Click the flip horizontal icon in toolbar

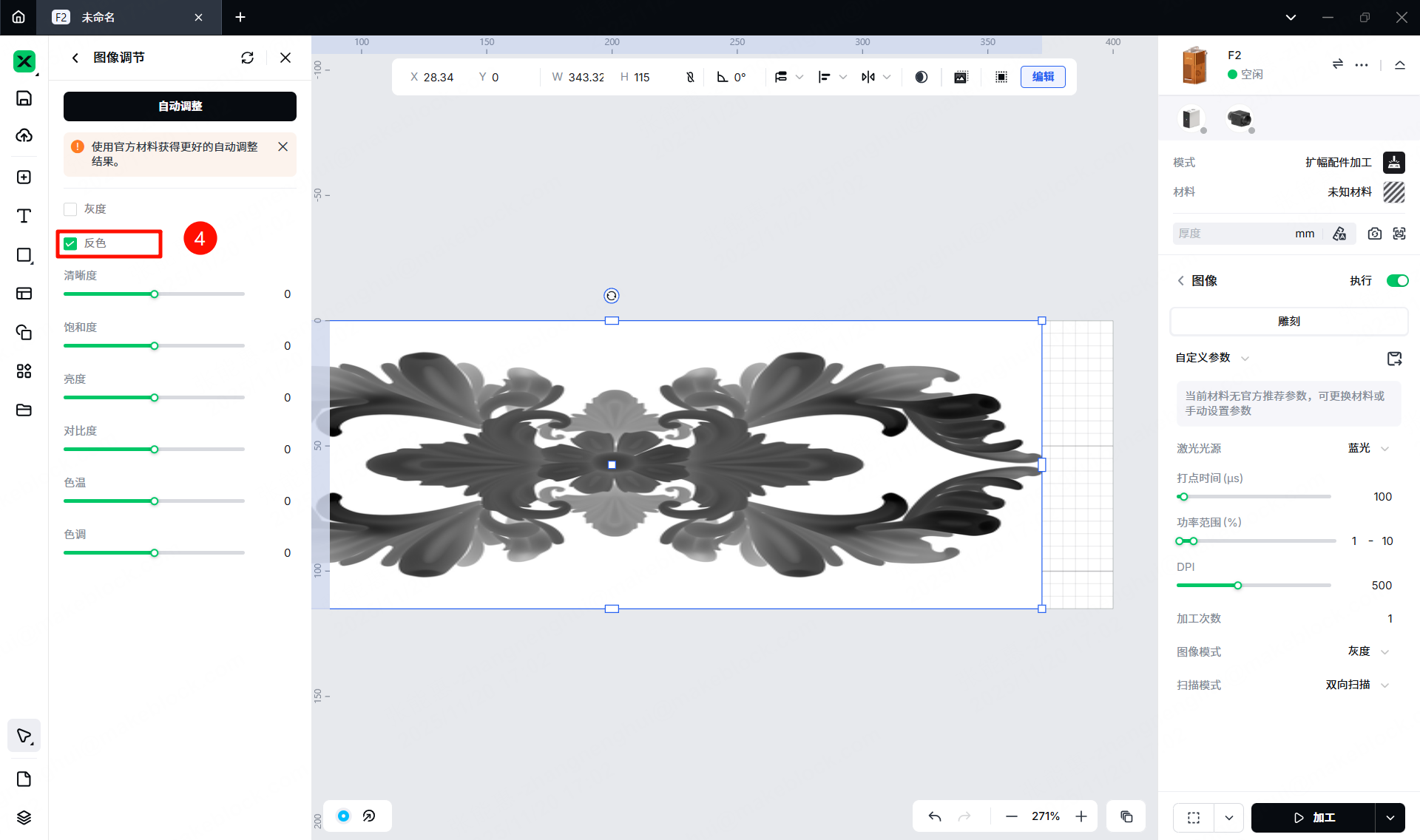tap(868, 77)
